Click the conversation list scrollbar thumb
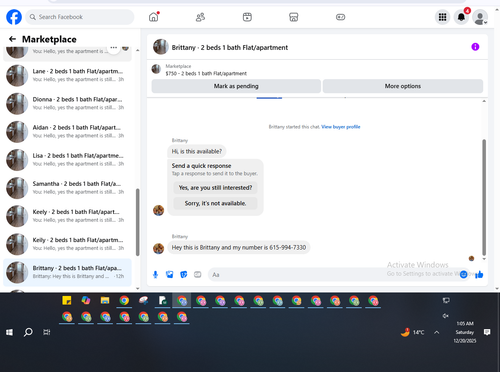Viewport: 500px width, 372px height. (x=137, y=222)
